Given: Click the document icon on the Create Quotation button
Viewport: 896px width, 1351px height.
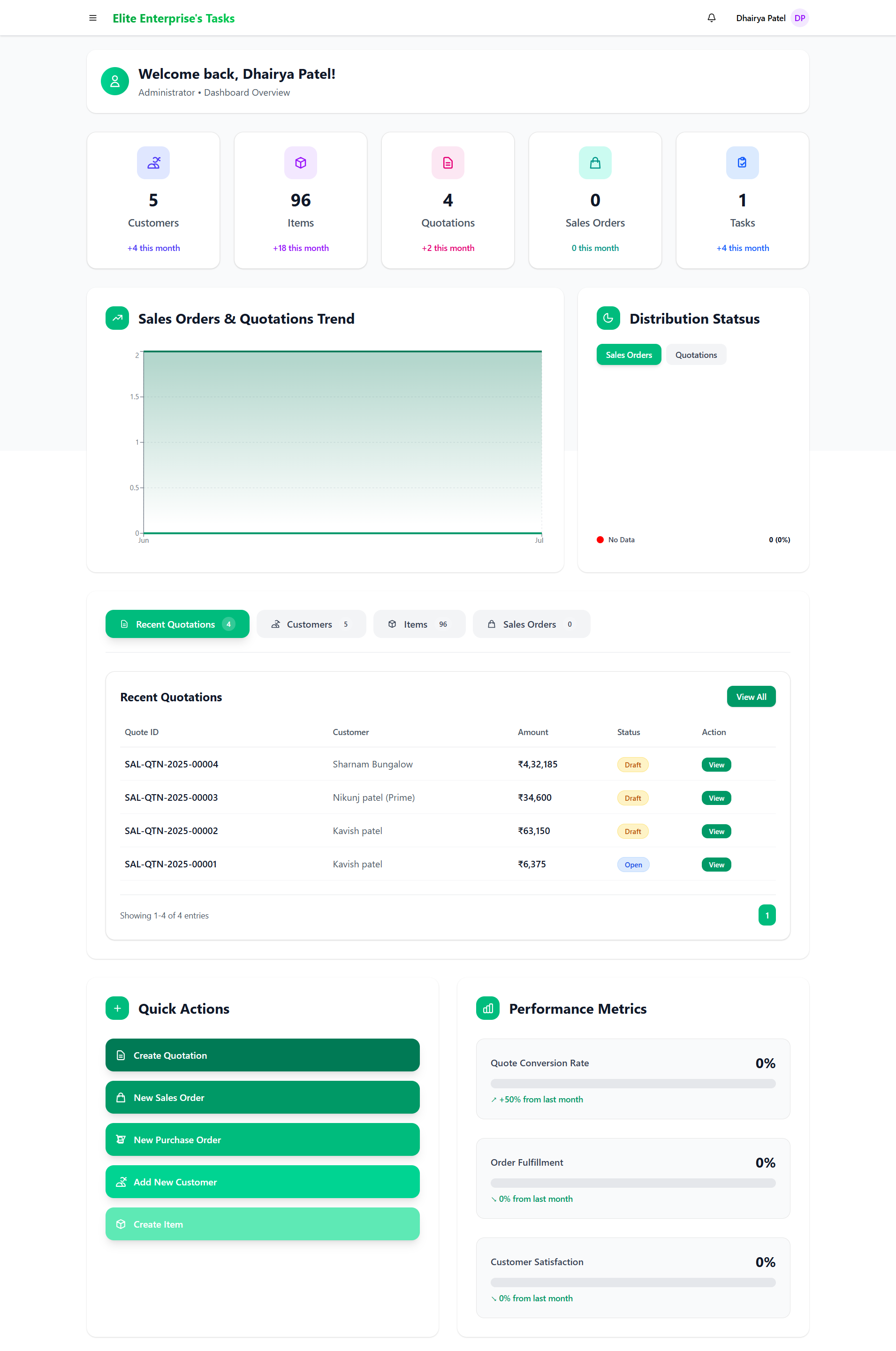Looking at the screenshot, I should (x=121, y=1055).
